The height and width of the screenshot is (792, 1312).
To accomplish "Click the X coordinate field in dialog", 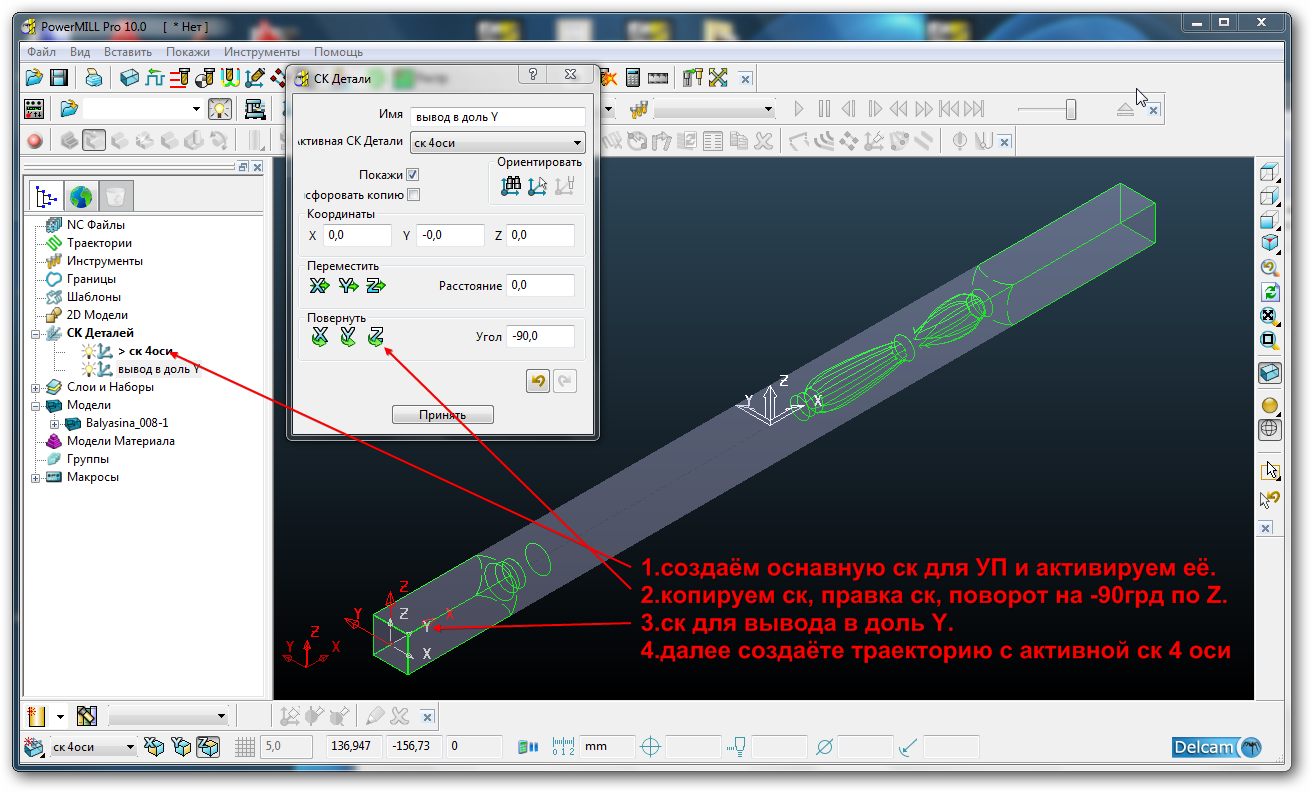I will coord(357,236).
